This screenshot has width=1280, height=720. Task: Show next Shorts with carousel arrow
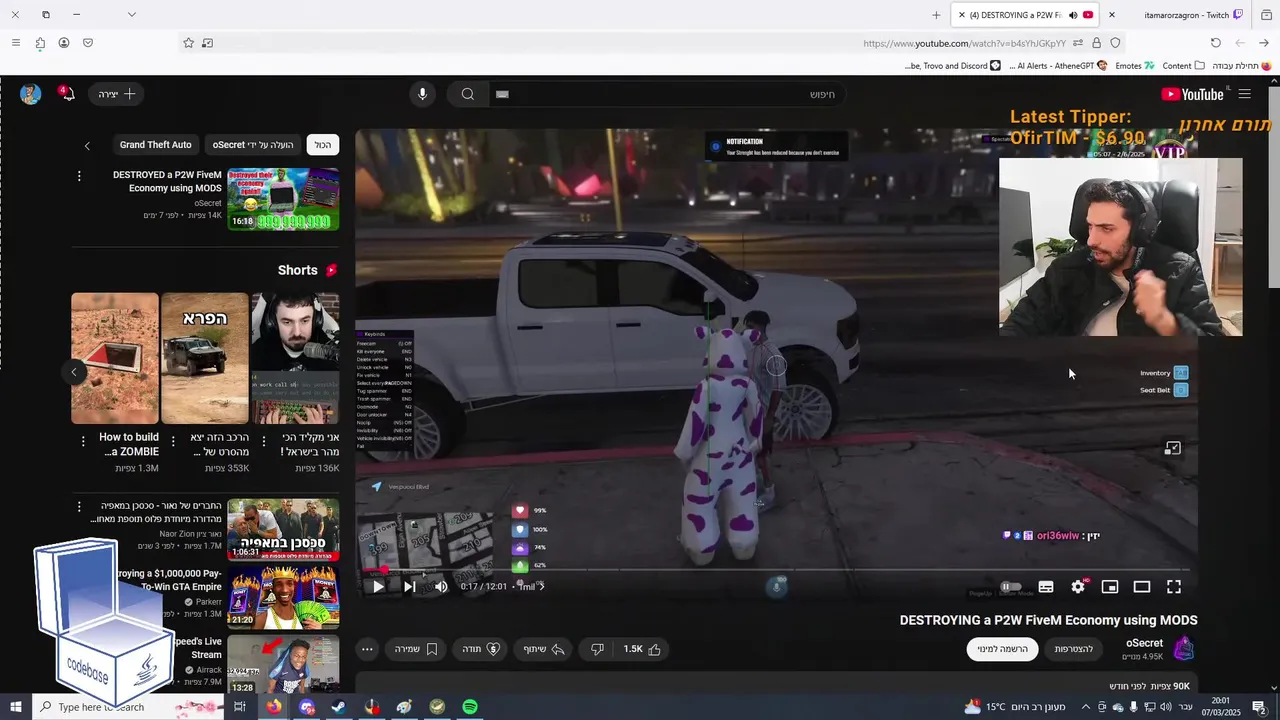pyautogui.click(x=74, y=372)
